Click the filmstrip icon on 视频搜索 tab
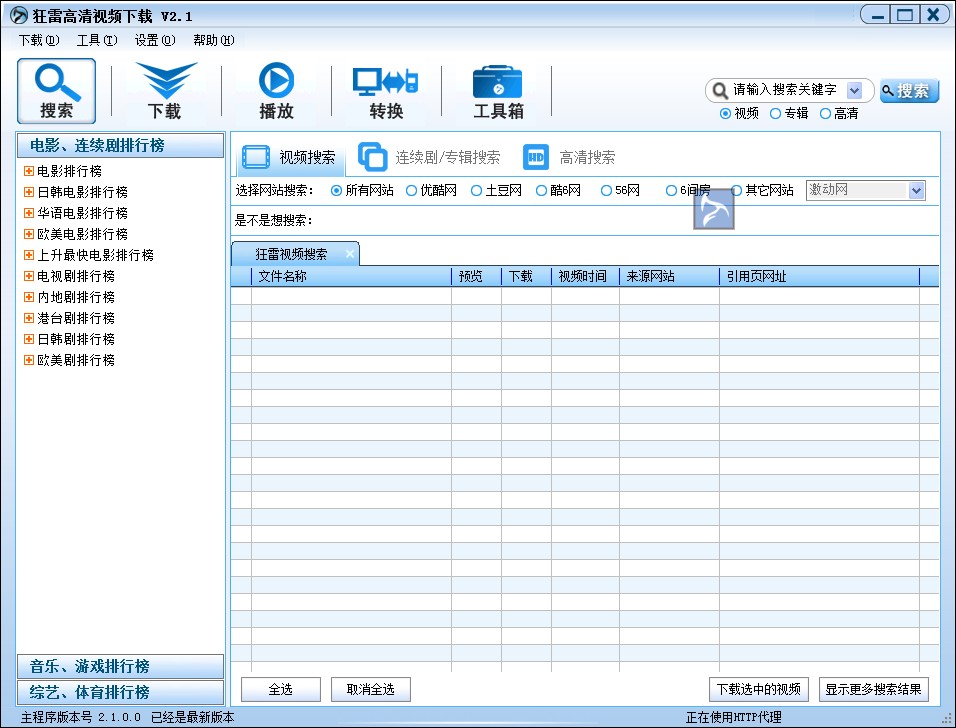 [257, 156]
